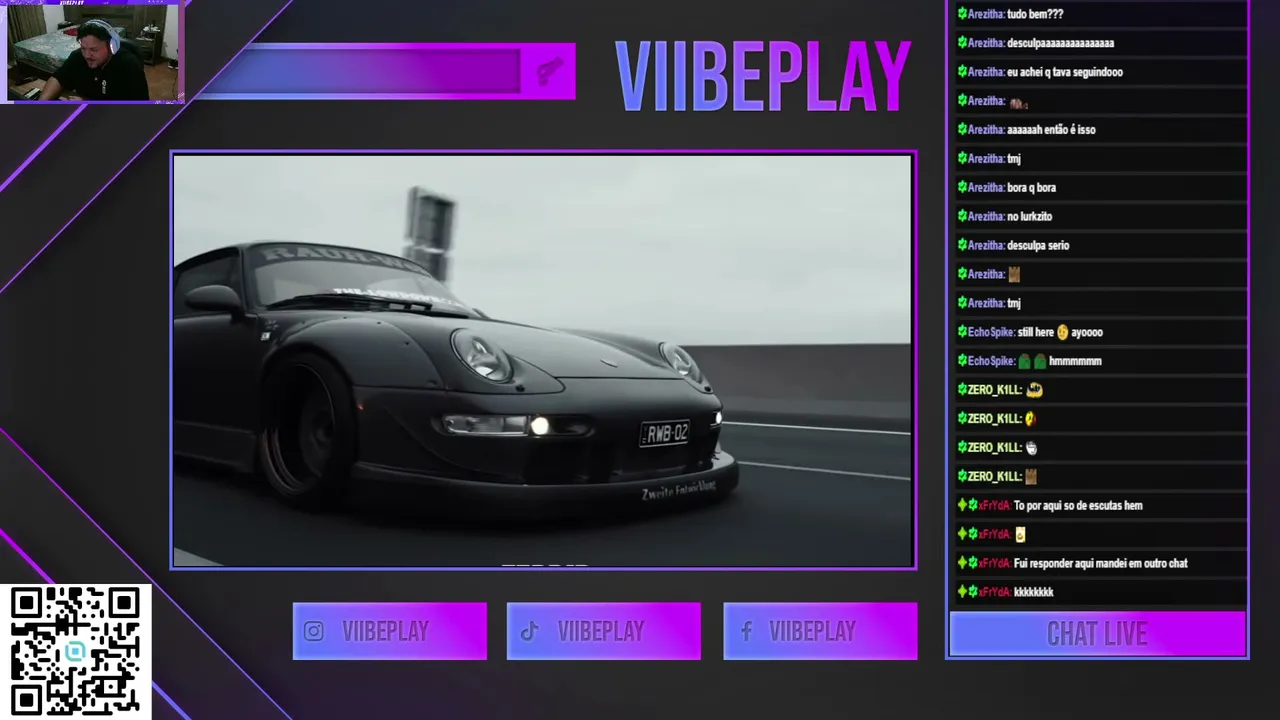This screenshot has width=1280, height=720.
Task: Click the emoji in EchoSpike's 'still here' message
Action: coord(1062,332)
